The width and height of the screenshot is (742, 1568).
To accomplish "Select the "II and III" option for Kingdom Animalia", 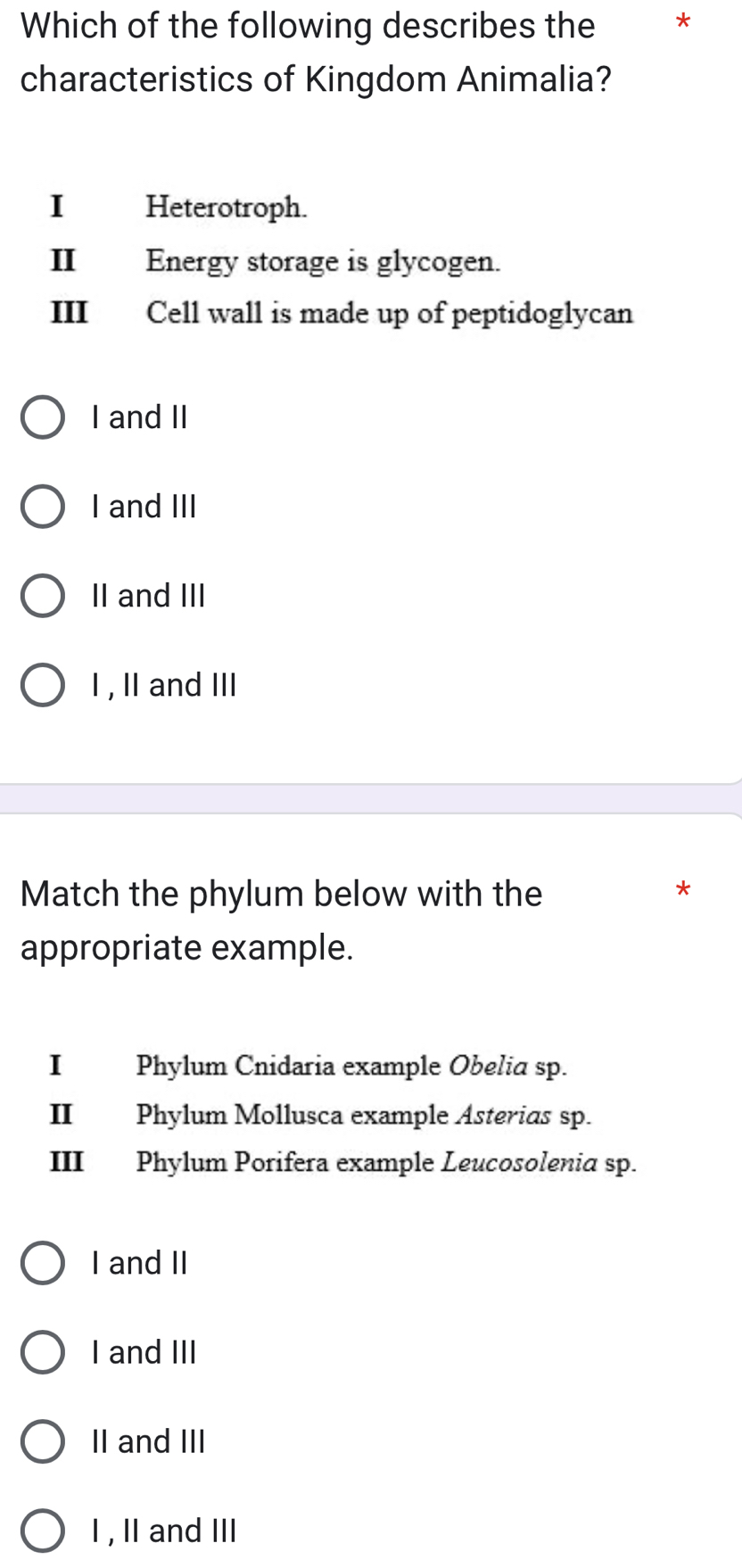I will (42, 595).
